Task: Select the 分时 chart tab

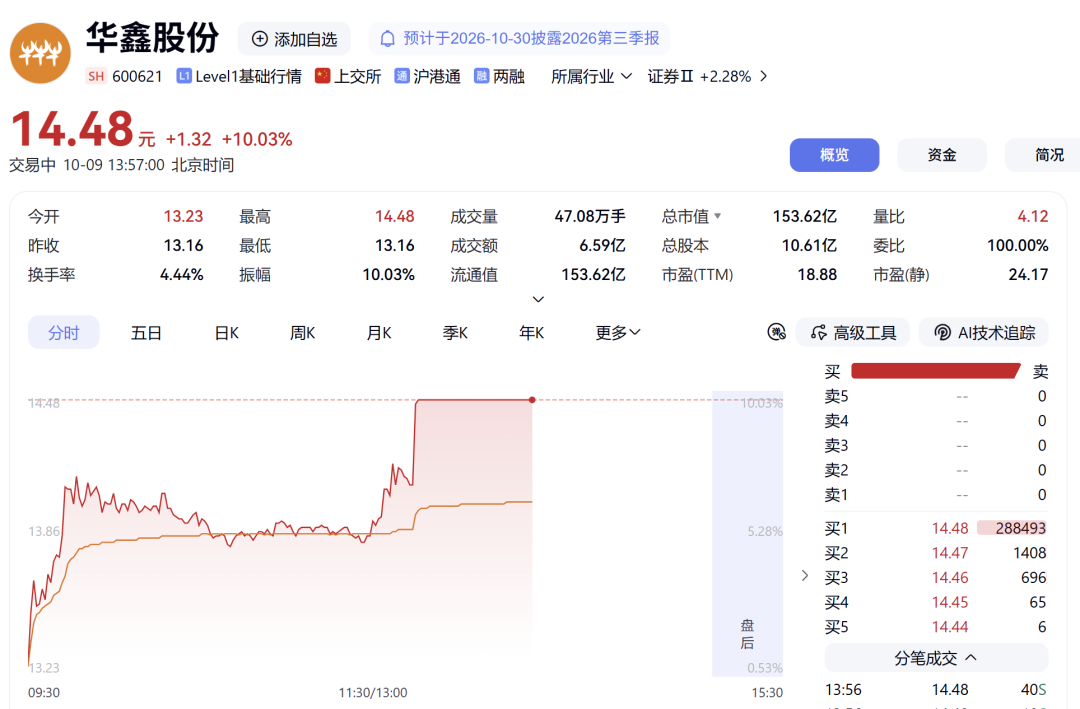Action: (x=63, y=333)
